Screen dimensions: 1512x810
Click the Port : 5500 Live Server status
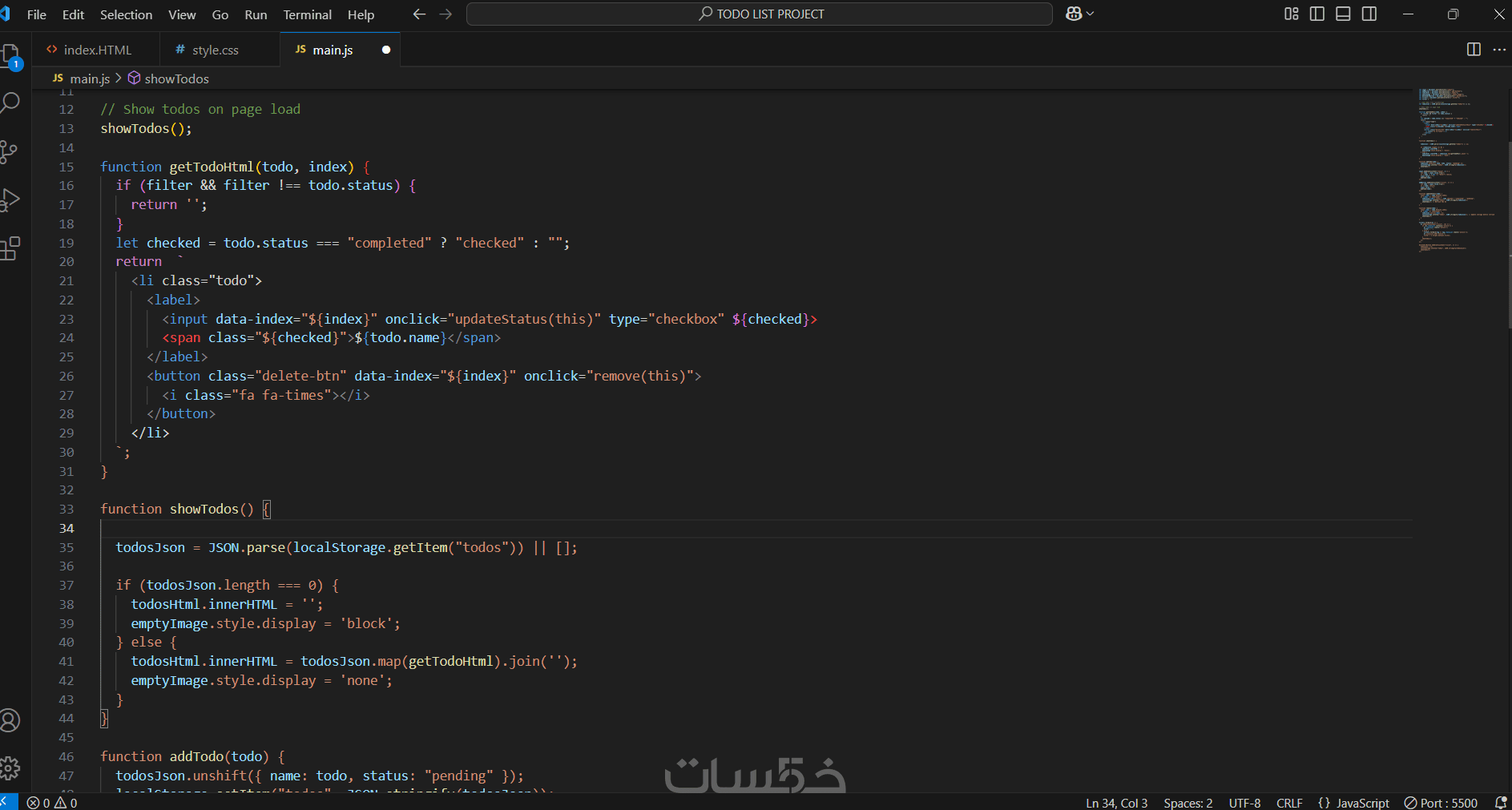(1441, 803)
